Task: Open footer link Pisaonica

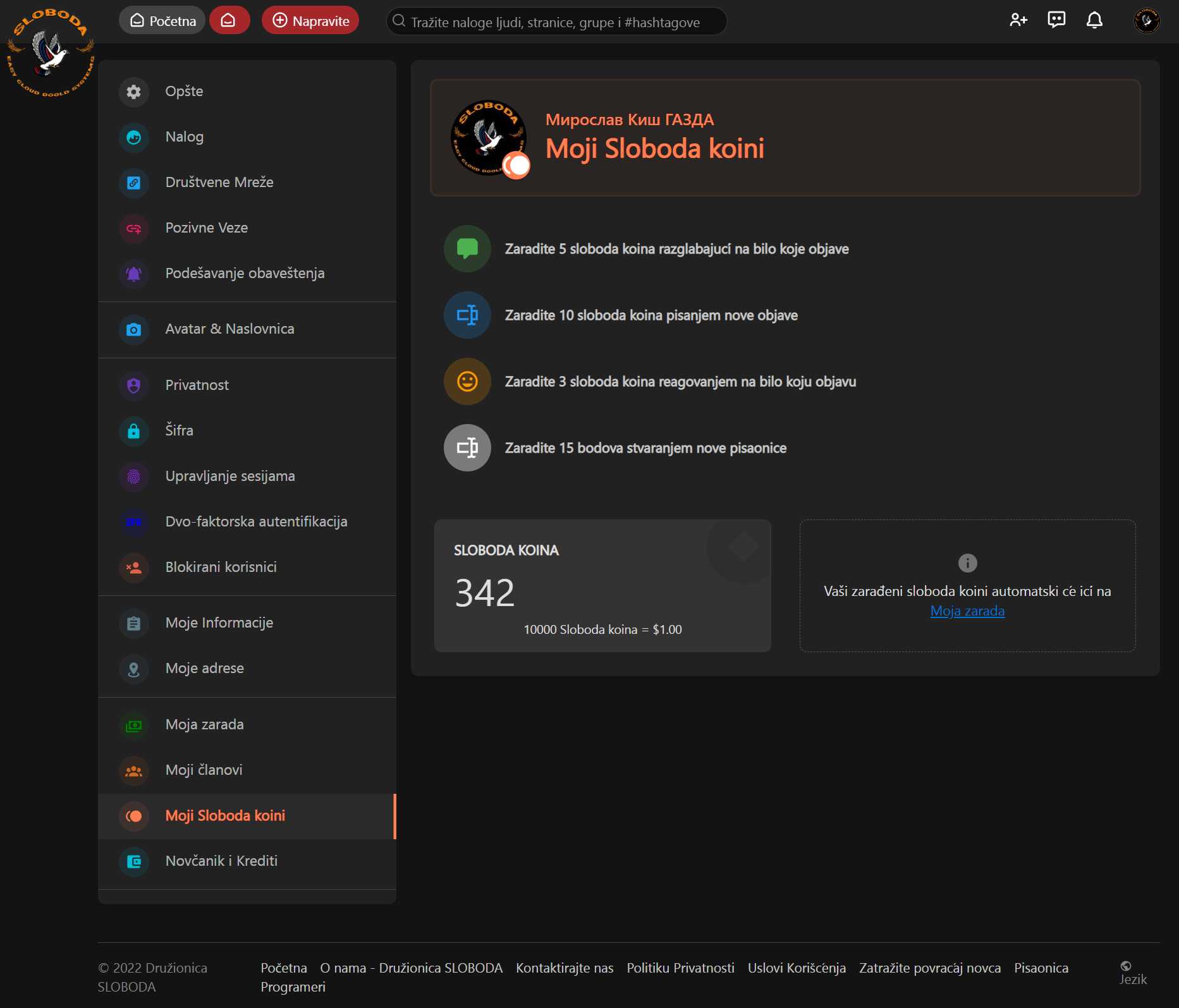Action: pyautogui.click(x=1041, y=968)
